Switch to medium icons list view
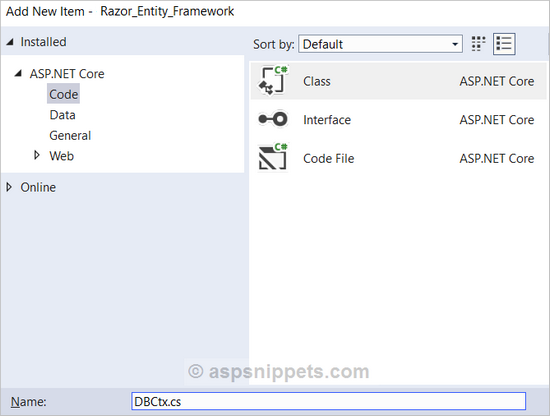 pos(504,44)
